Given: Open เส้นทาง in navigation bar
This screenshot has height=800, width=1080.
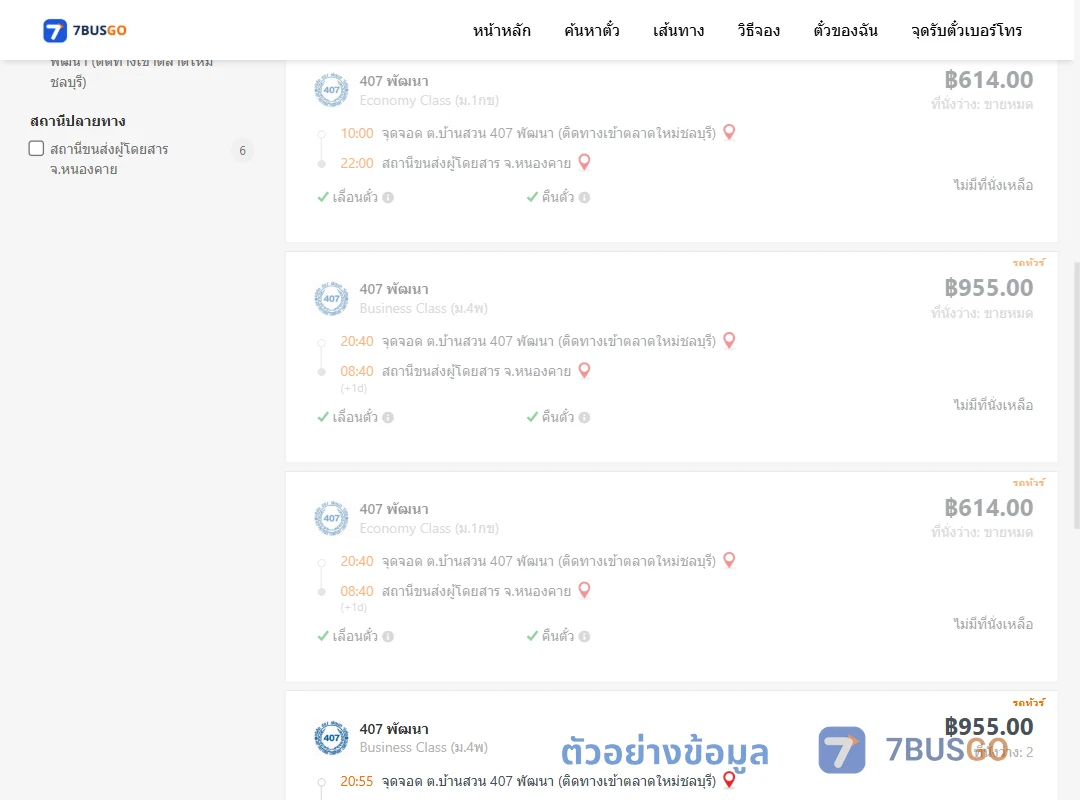Looking at the screenshot, I should tap(678, 30).
